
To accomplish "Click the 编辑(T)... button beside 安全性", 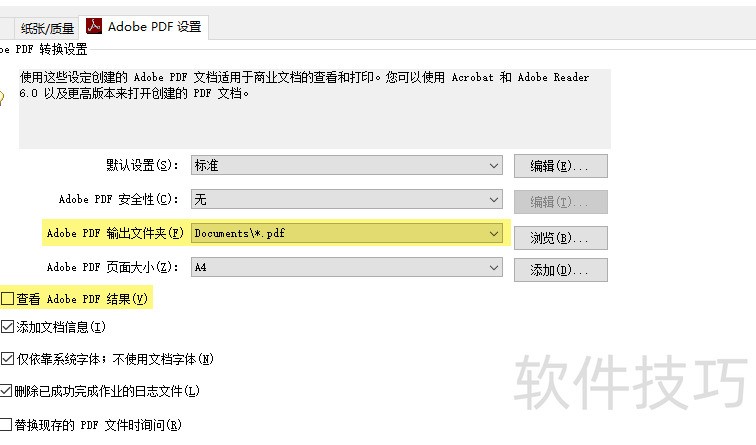I will (560, 201).
